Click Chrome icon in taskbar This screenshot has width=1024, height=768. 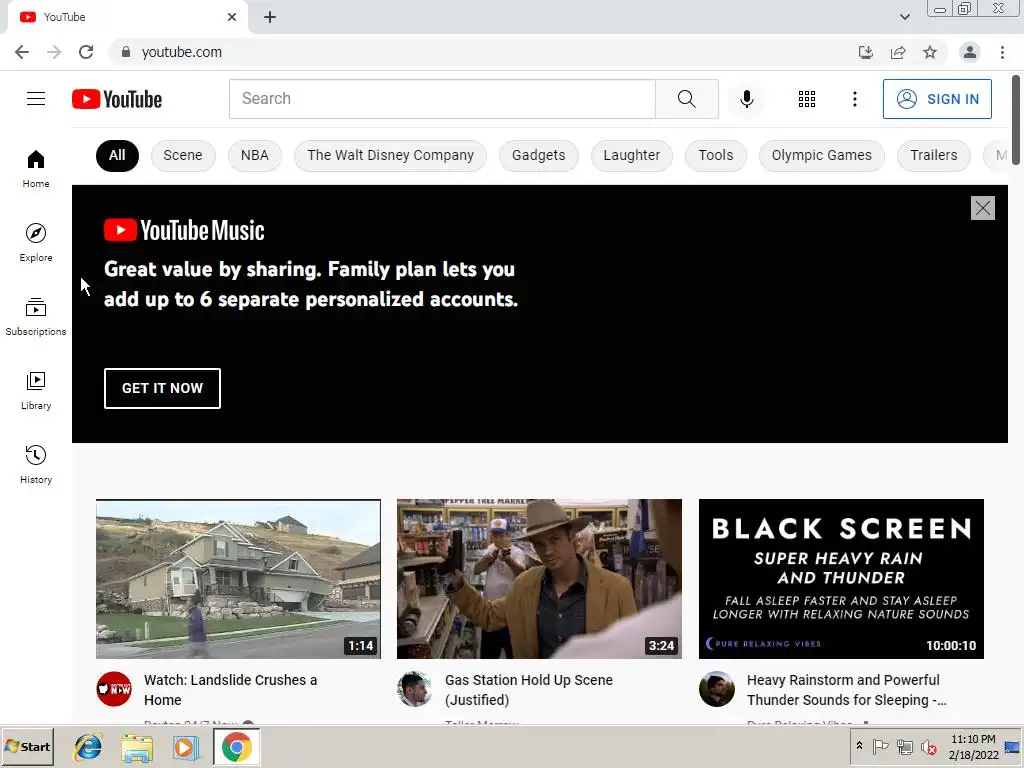(x=236, y=747)
